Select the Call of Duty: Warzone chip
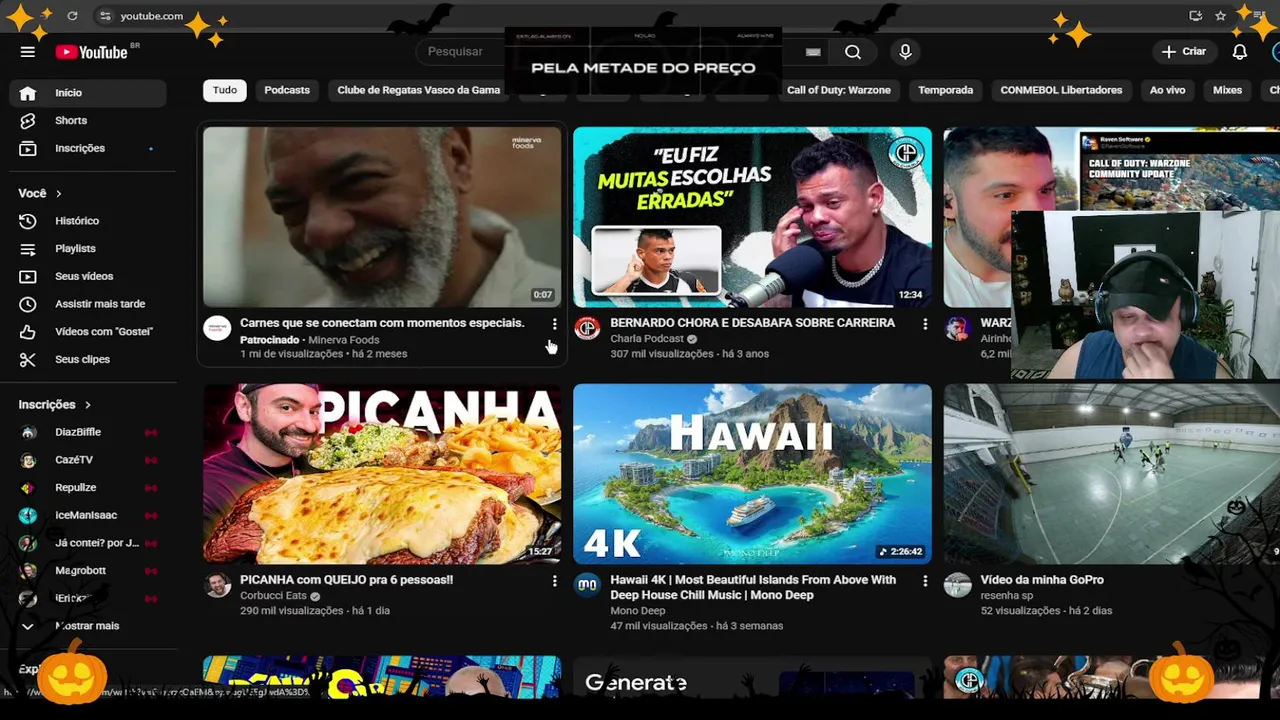 point(838,90)
